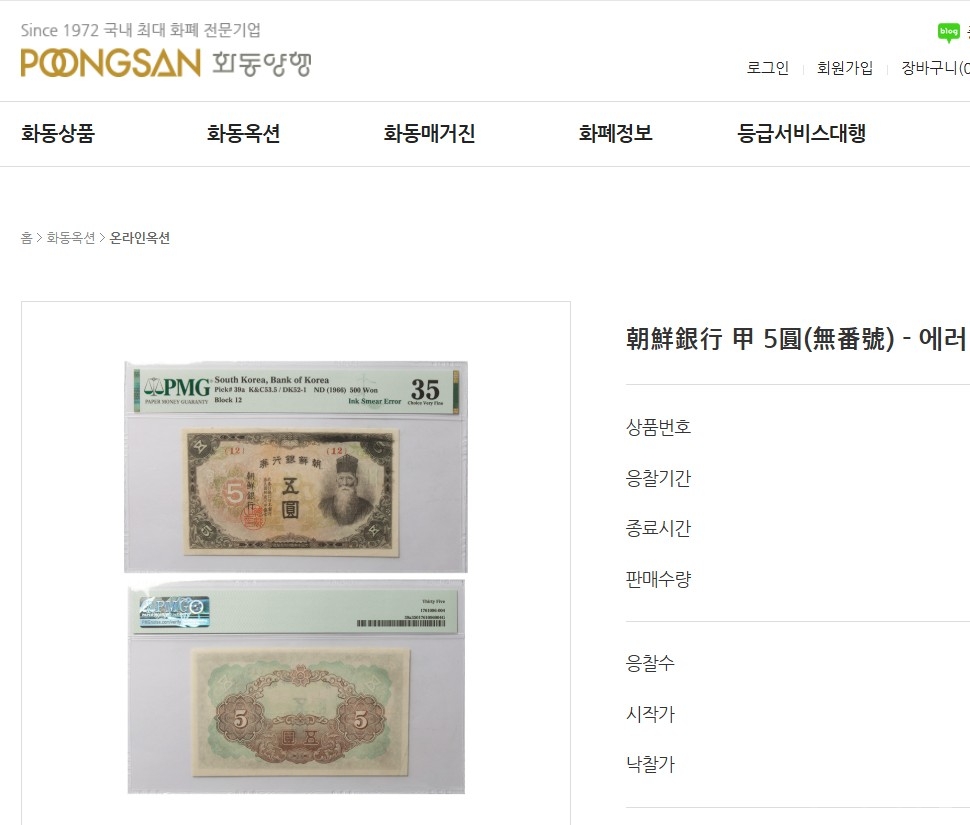Viewport: 970px width, 825px height.
Task: View the back banknote image
Action: 300,712
